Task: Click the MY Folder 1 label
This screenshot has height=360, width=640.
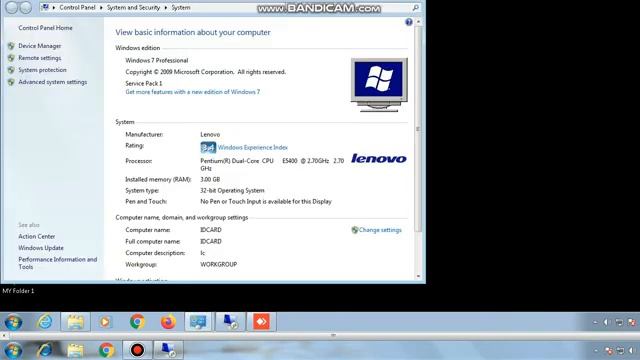Action: 18,291
